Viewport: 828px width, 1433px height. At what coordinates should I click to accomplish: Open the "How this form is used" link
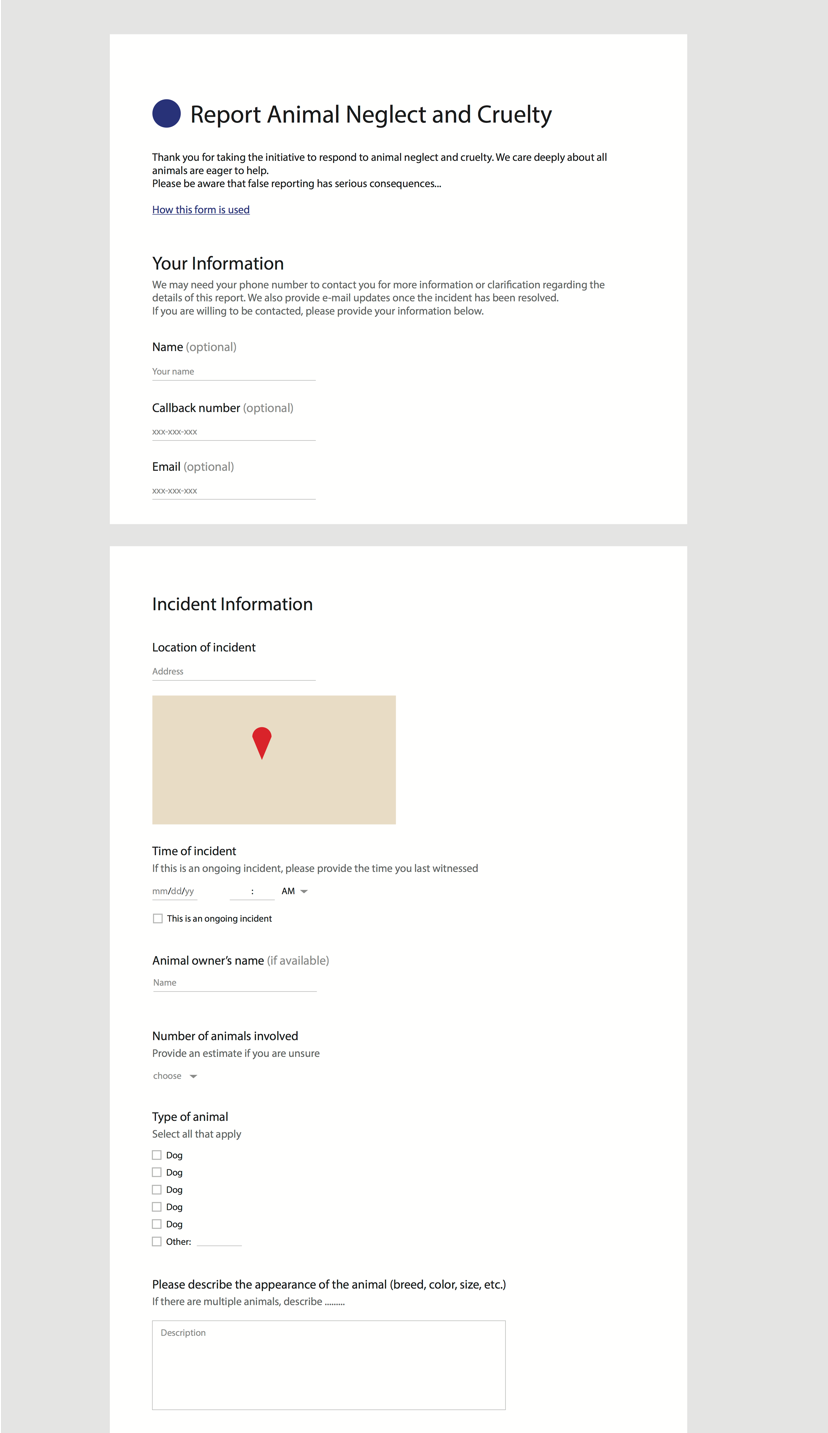tap(201, 210)
